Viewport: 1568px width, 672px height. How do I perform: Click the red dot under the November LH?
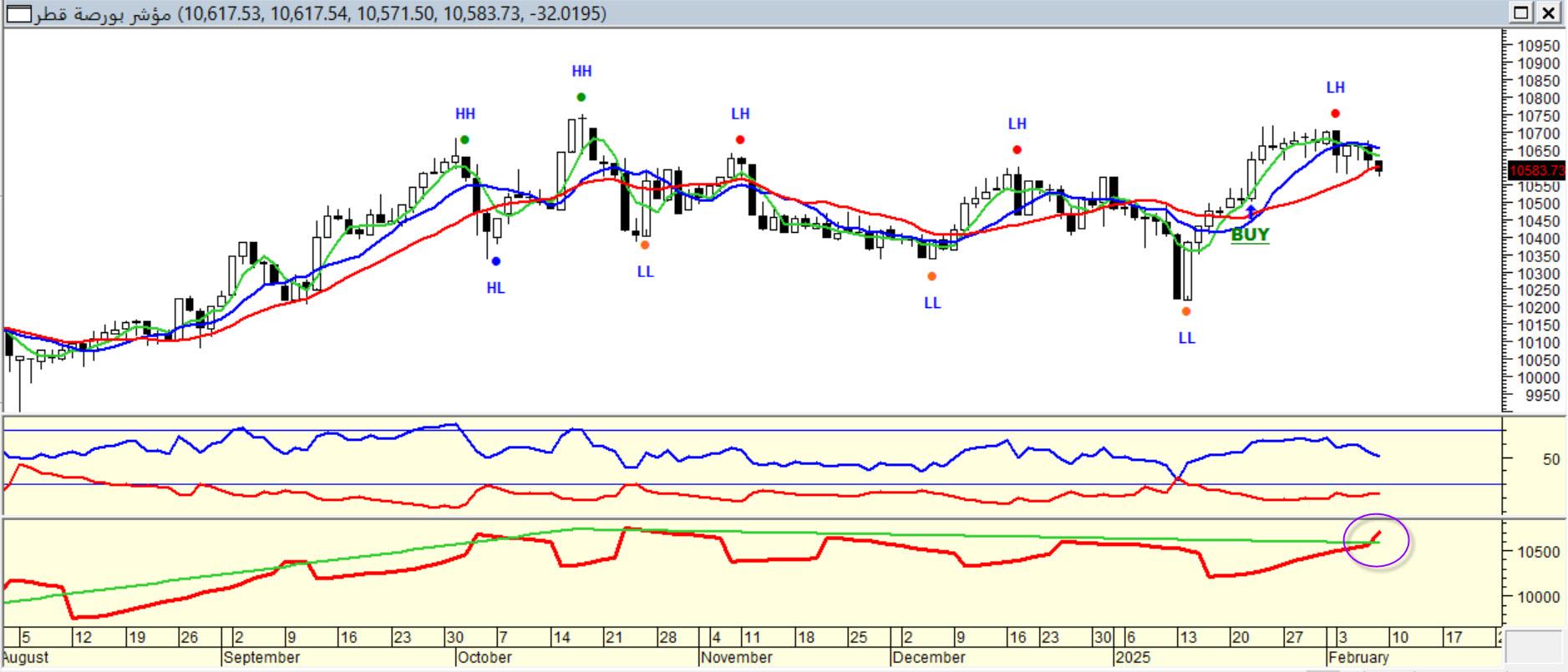point(740,139)
